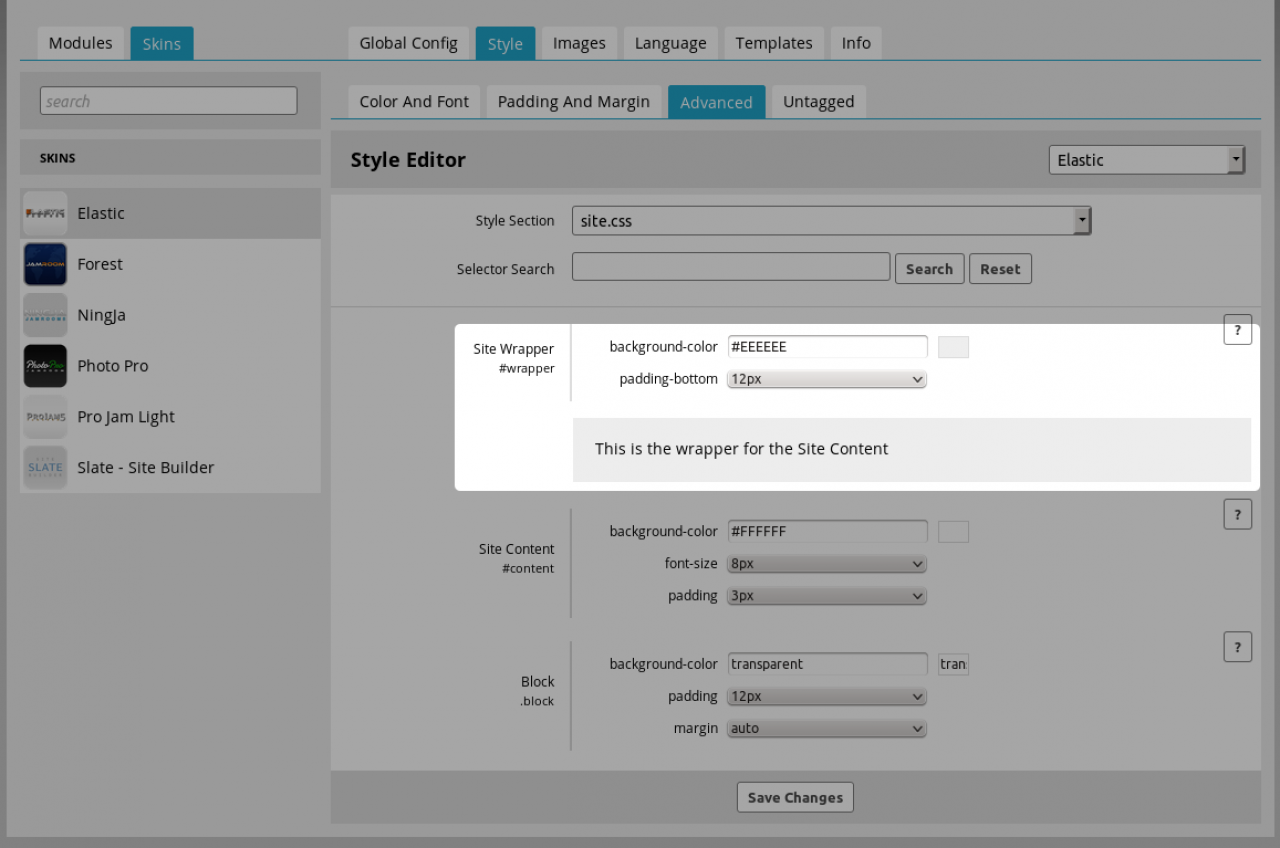This screenshot has height=848, width=1280.
Task: Click the Selector Search input field
Action: click(730, 267)
